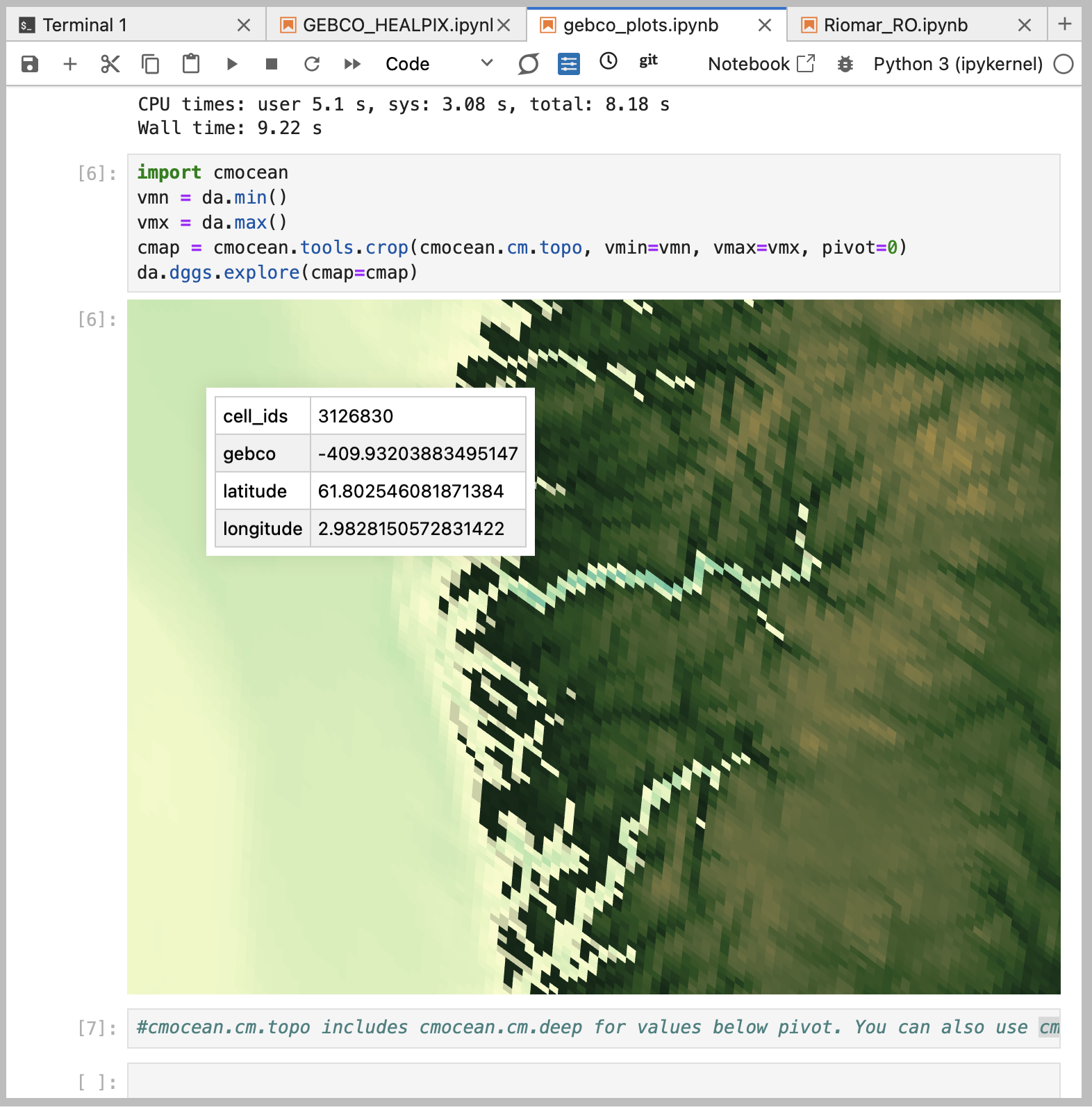Open in Notebook external view
The image size is (1092, 1107).
point(761,64)
